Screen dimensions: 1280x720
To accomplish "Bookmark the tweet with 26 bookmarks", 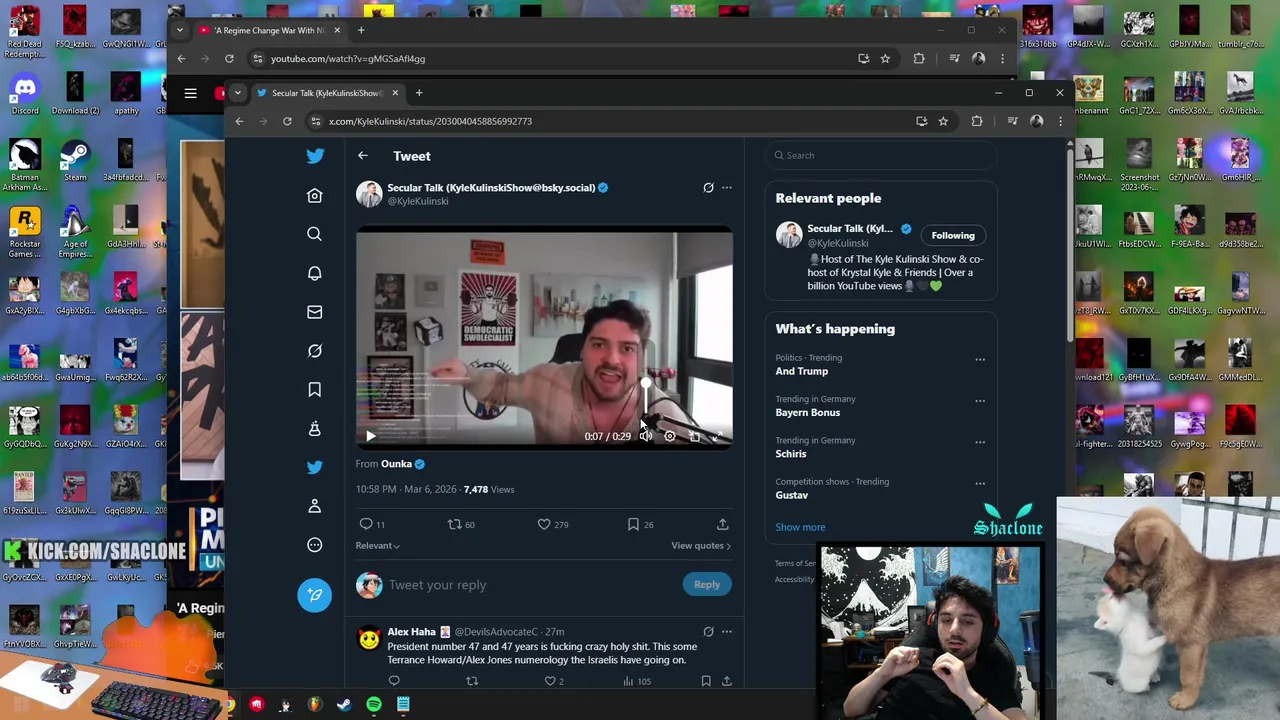I will point(633,524).
